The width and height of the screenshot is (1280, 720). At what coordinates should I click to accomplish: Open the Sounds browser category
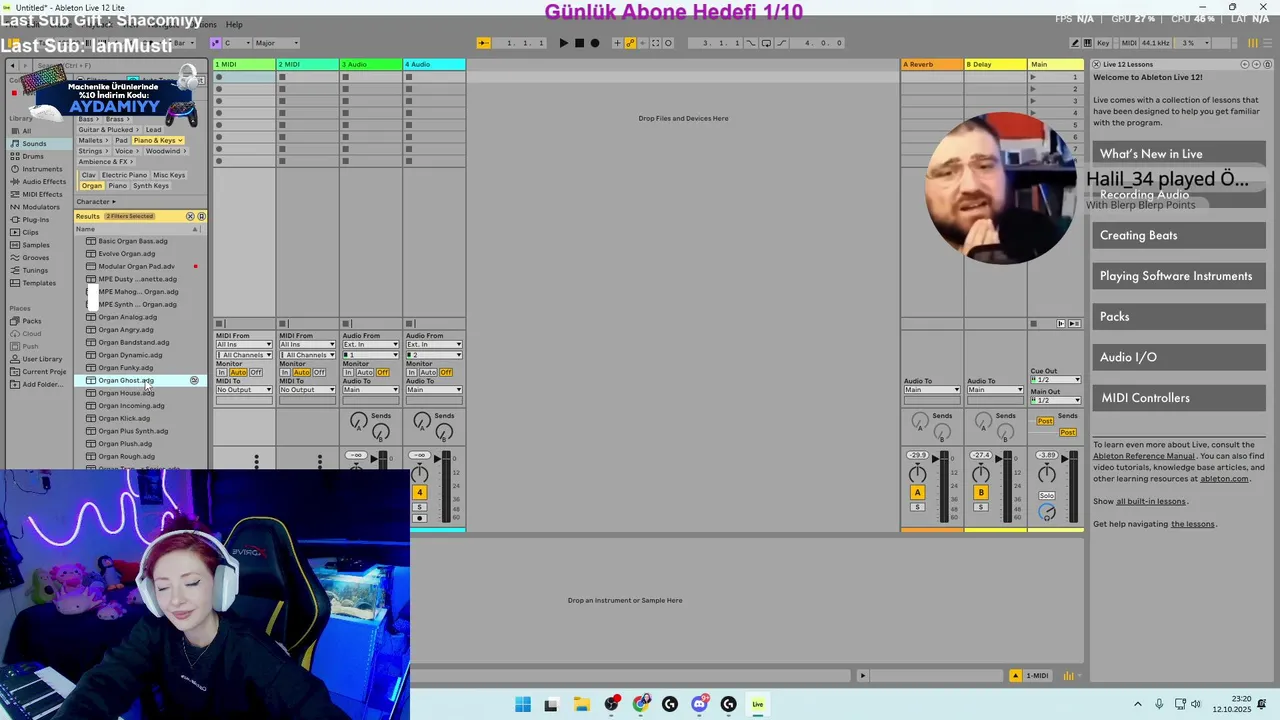click(34, 143)
